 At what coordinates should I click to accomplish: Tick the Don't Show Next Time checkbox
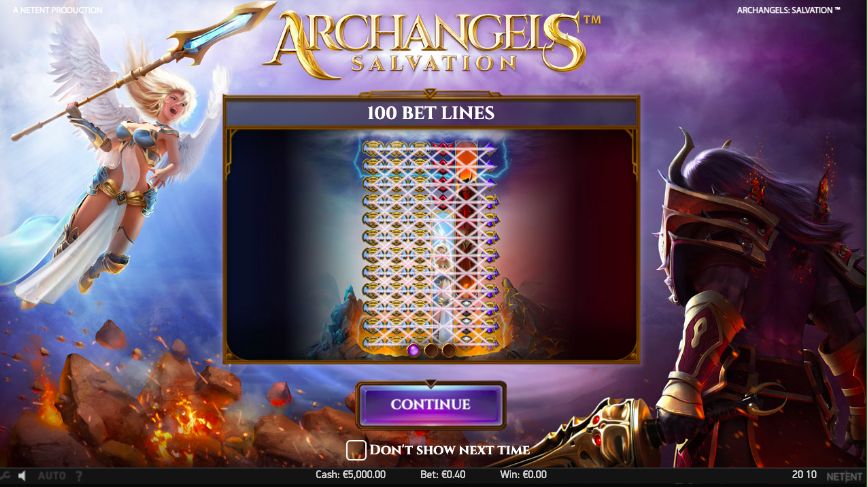[356, 450]
